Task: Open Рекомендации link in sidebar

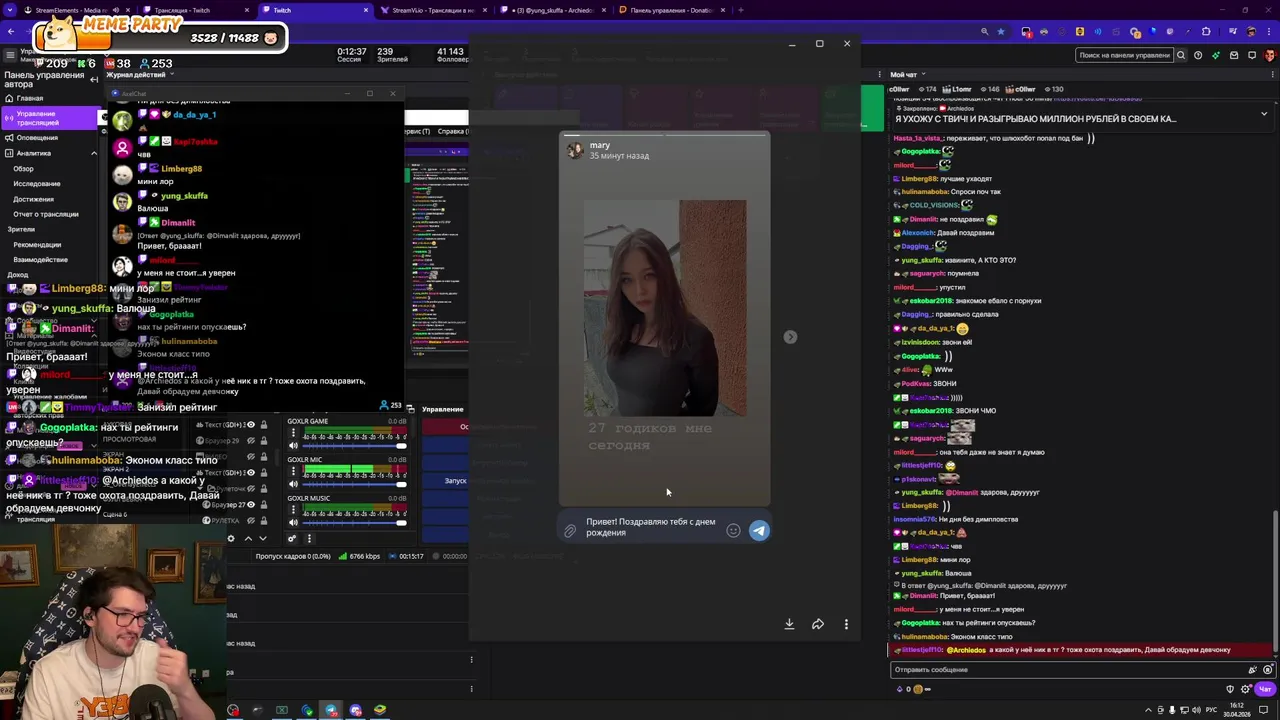Action: [x=37, y=244]
